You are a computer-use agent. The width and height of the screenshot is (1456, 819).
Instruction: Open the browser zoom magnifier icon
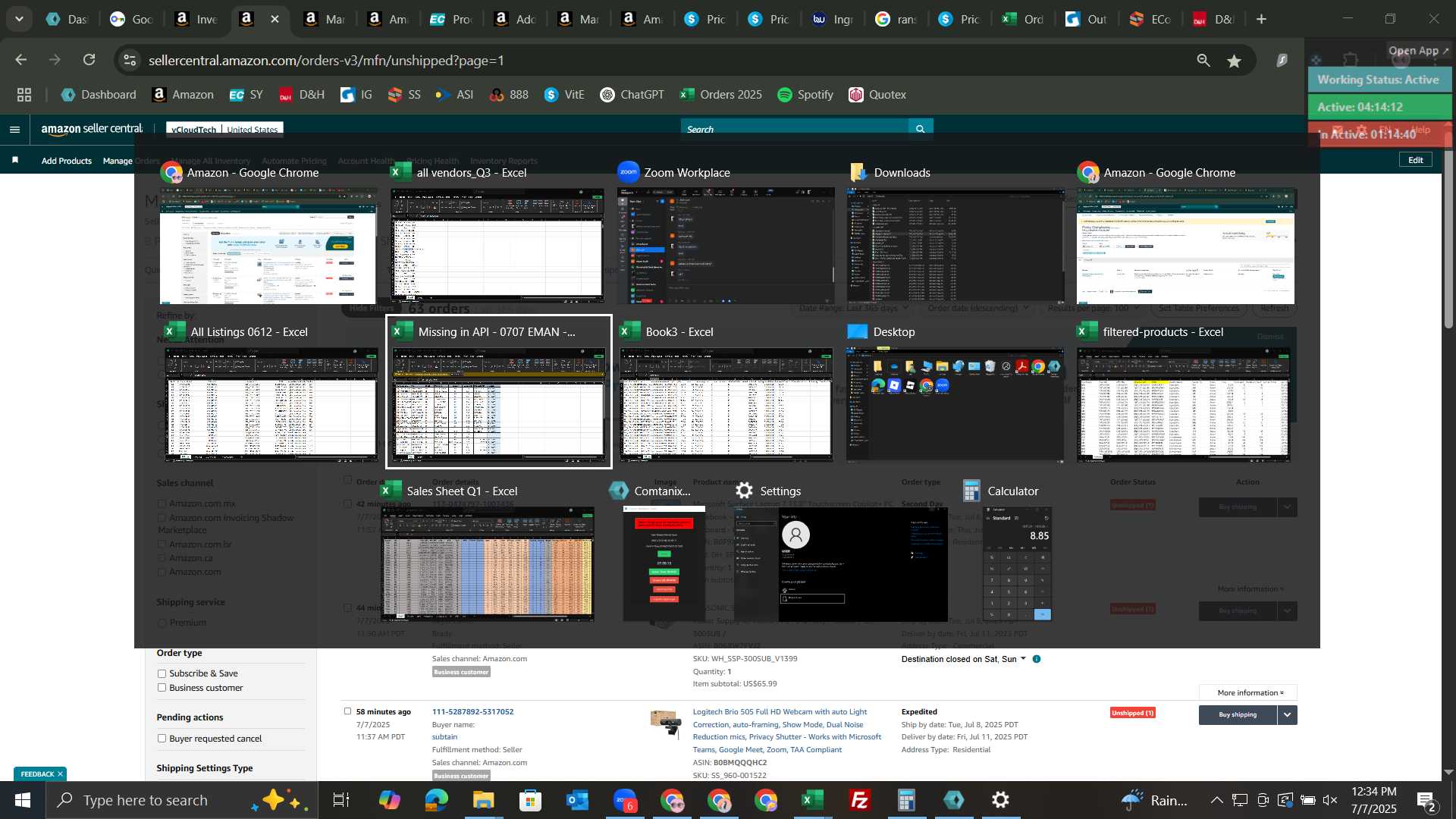click(1203, 60)
